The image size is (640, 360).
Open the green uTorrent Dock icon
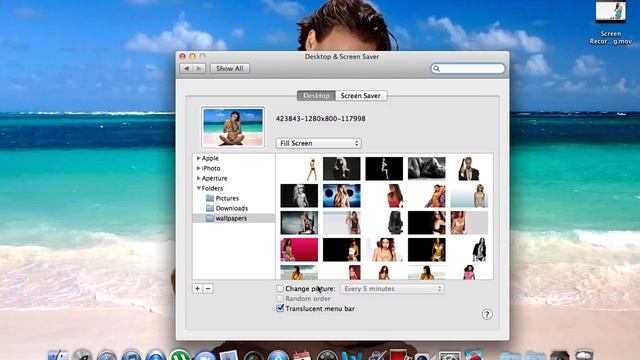(x=180, y=355)
